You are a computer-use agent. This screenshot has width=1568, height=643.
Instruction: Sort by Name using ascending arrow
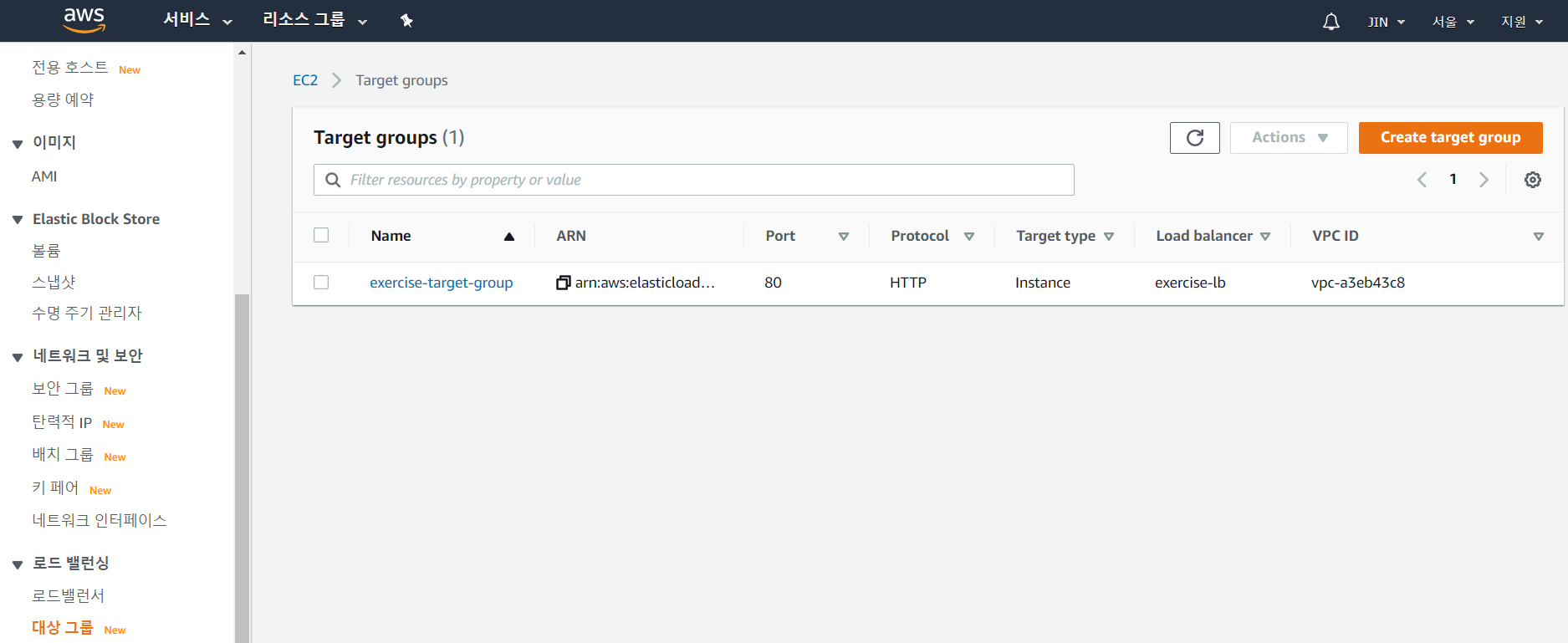(508, 237)
